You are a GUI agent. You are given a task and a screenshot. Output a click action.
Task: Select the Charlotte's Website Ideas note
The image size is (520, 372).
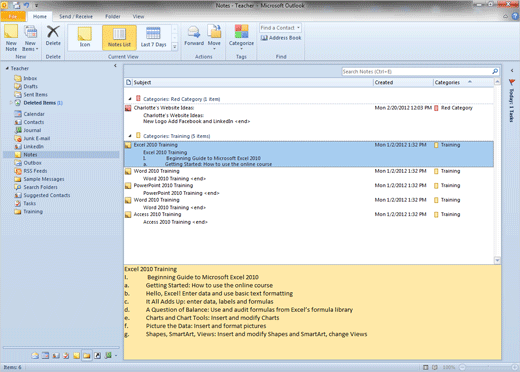click(309, 114)
